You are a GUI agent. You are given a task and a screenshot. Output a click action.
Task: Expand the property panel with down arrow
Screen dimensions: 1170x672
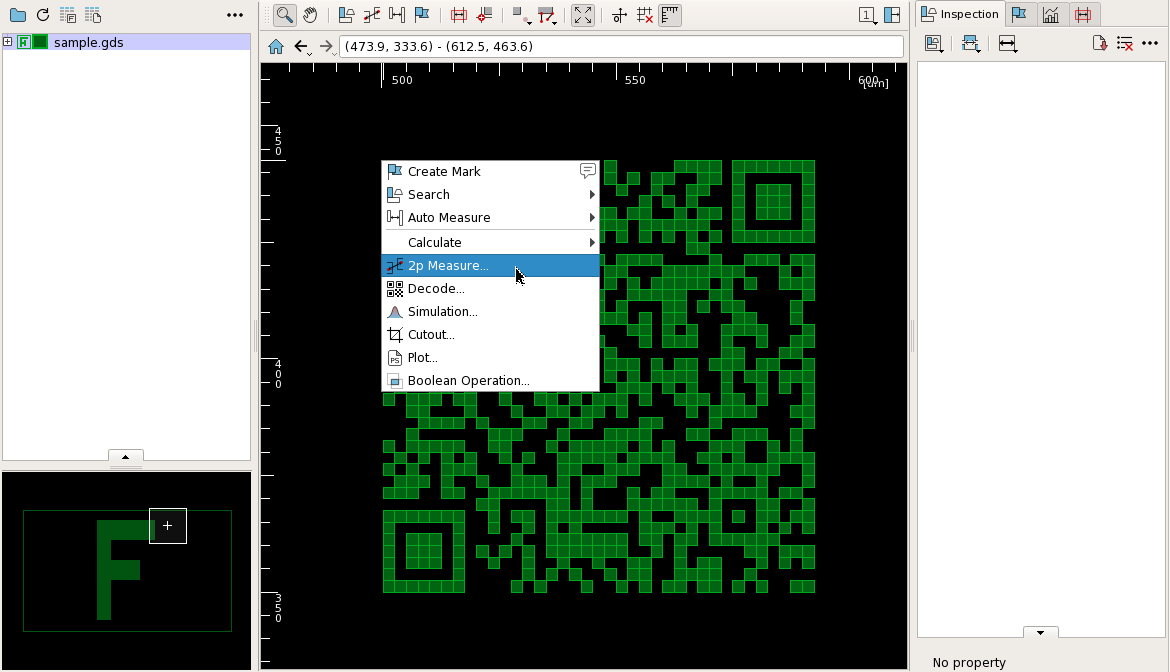(1040, 632)
